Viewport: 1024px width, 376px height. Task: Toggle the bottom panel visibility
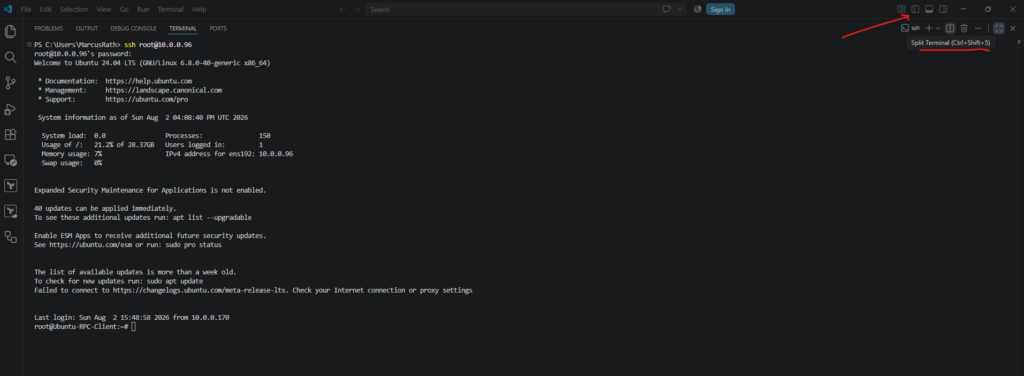pyautogui.click(x=929, y=9)
